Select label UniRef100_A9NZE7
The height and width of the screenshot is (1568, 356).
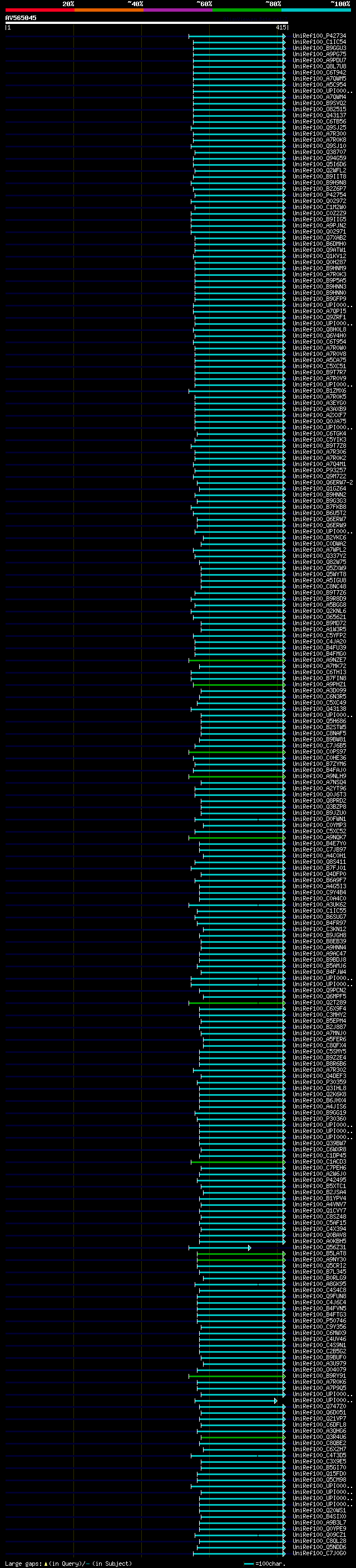point(319,660)
